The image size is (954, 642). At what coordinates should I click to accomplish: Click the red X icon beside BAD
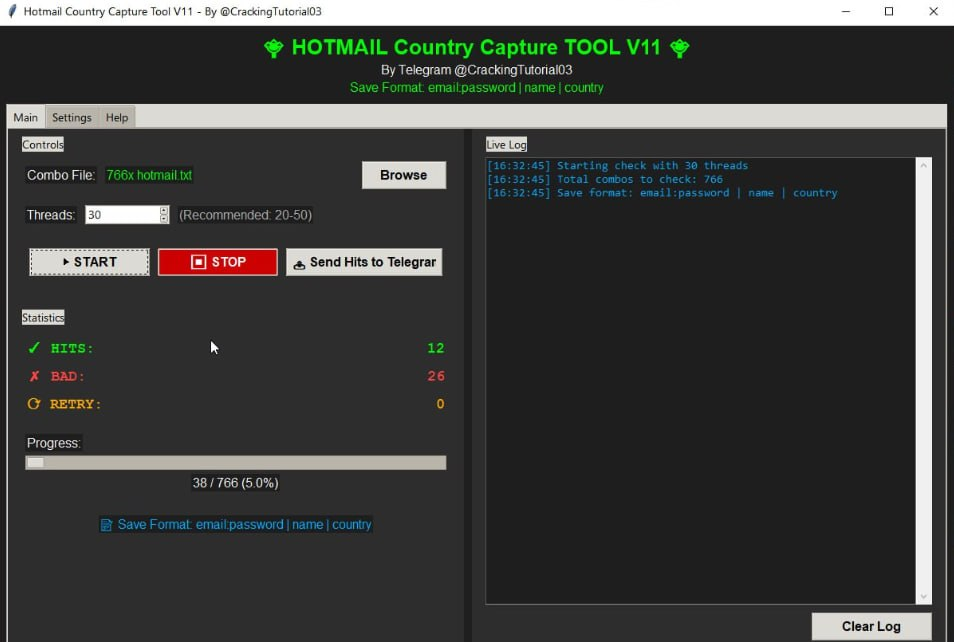(x=34, y=376)
